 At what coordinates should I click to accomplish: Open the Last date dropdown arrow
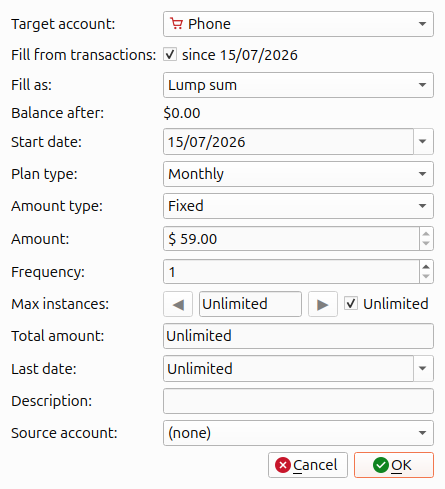click(423, 368)
